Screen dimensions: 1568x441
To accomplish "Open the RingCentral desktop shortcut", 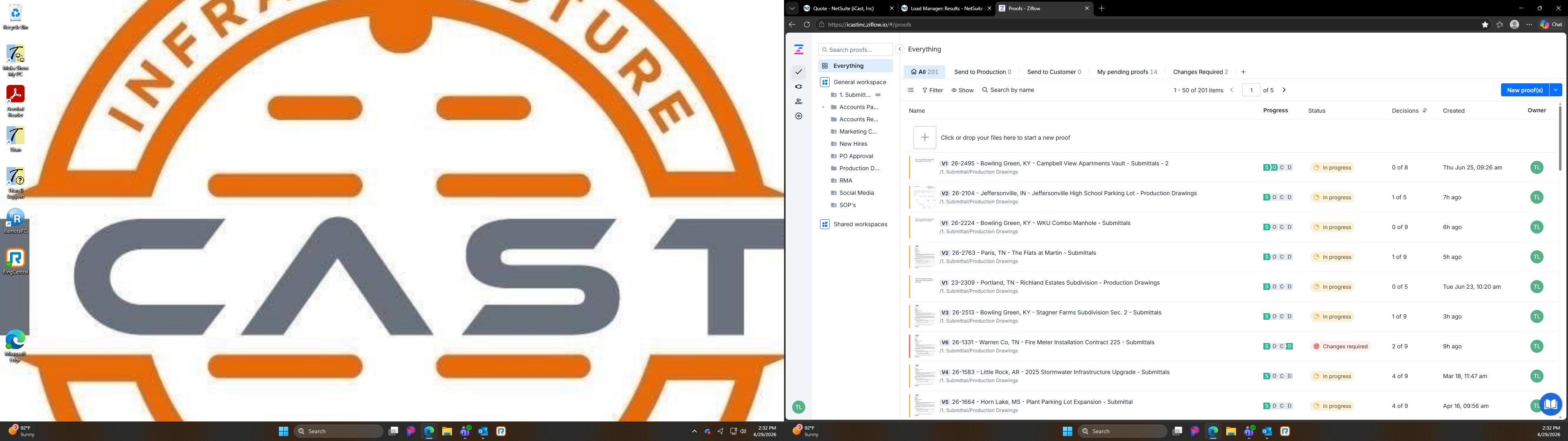I will pos(15,261).
